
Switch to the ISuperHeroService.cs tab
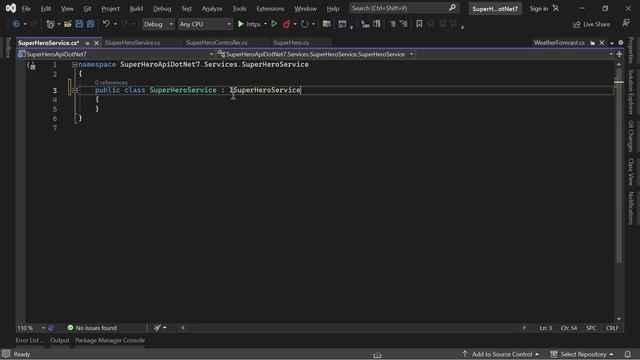(x=133, y=42)
